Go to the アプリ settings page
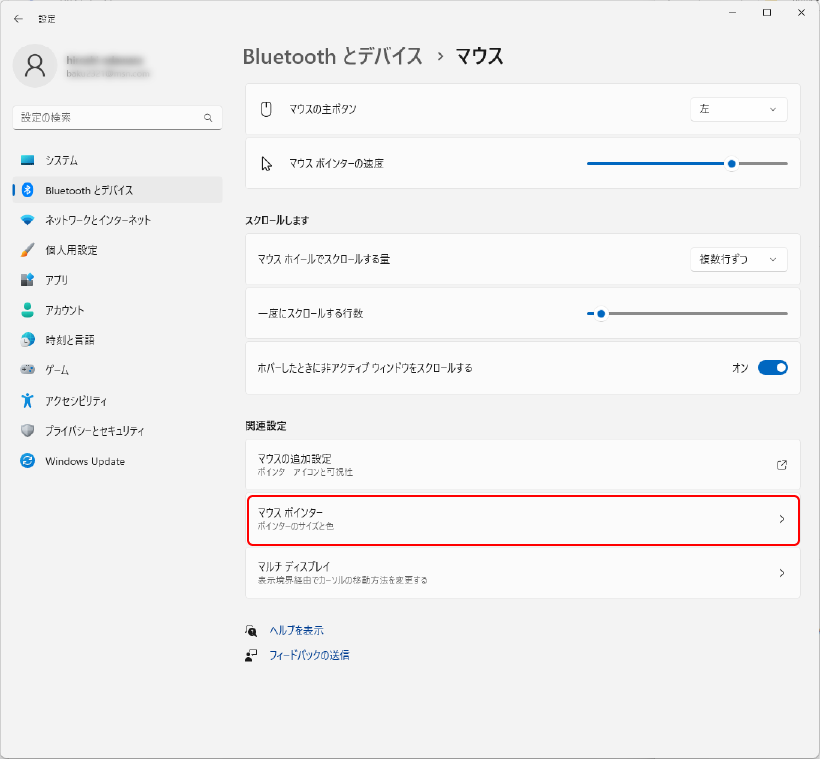The height and width of the screenshot is (759, 820). (x=56, y=280)
